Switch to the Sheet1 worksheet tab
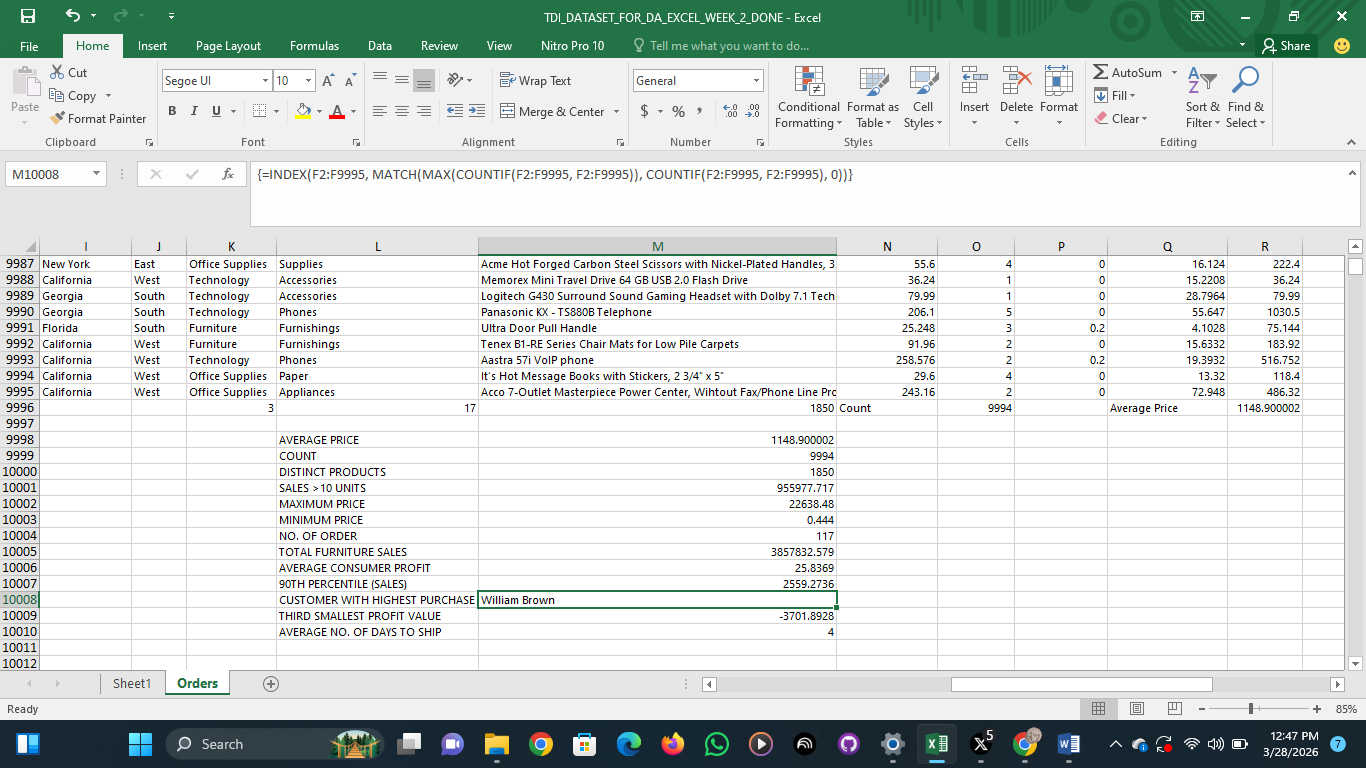This screenshot has height=768, width=1366. point(132,684)
